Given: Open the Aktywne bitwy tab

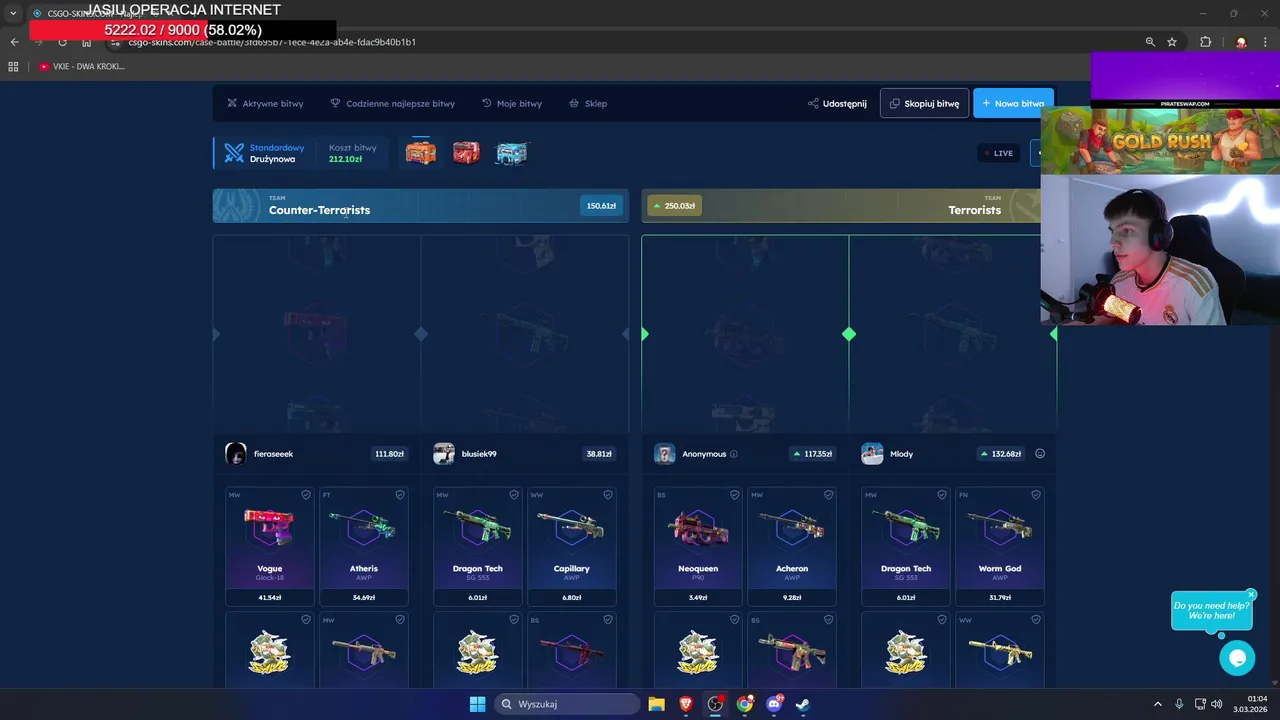Looking at the screenshot, I should coord(265,103).
